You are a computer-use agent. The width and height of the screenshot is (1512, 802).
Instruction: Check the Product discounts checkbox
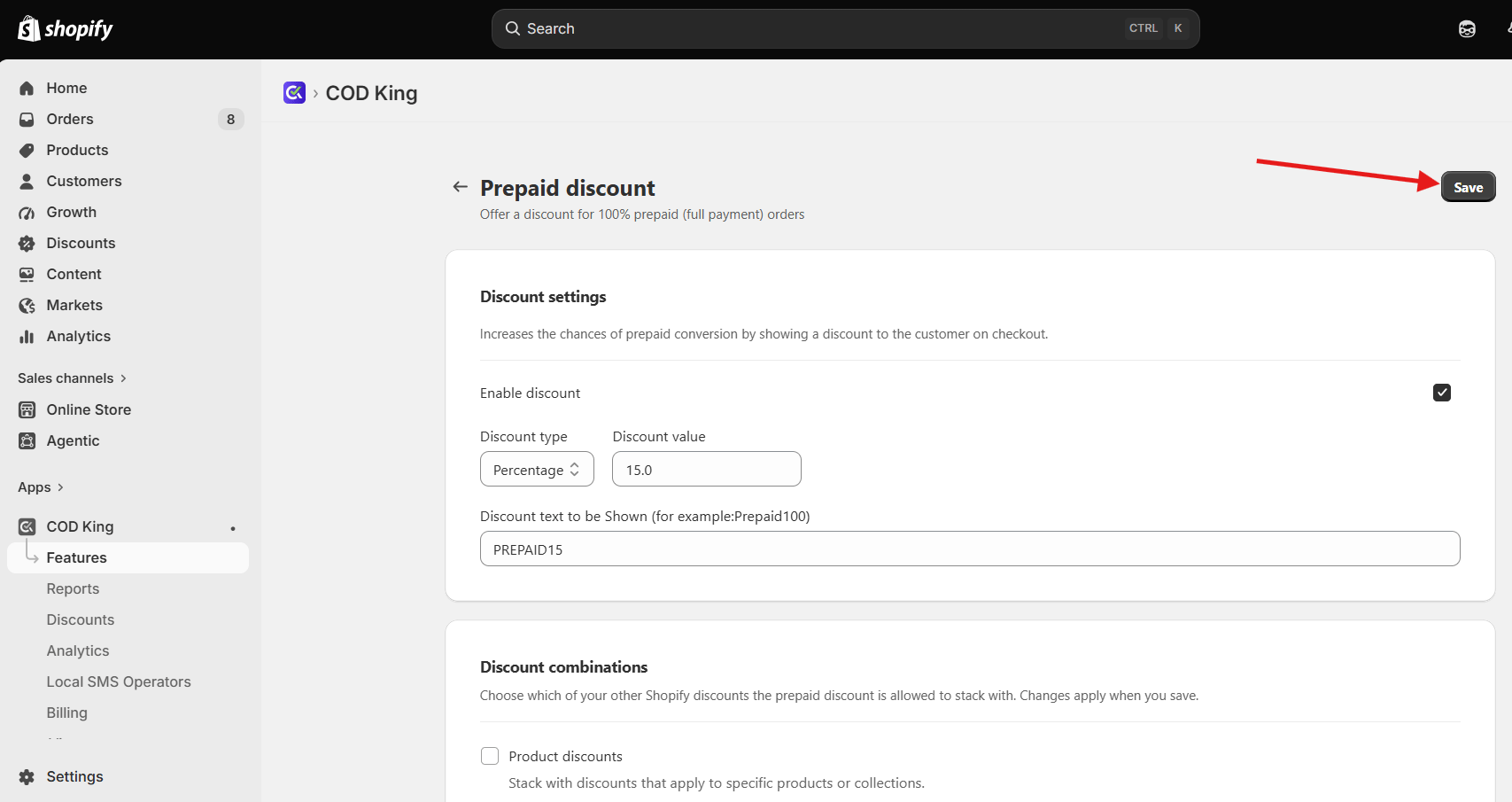point(490,756)
